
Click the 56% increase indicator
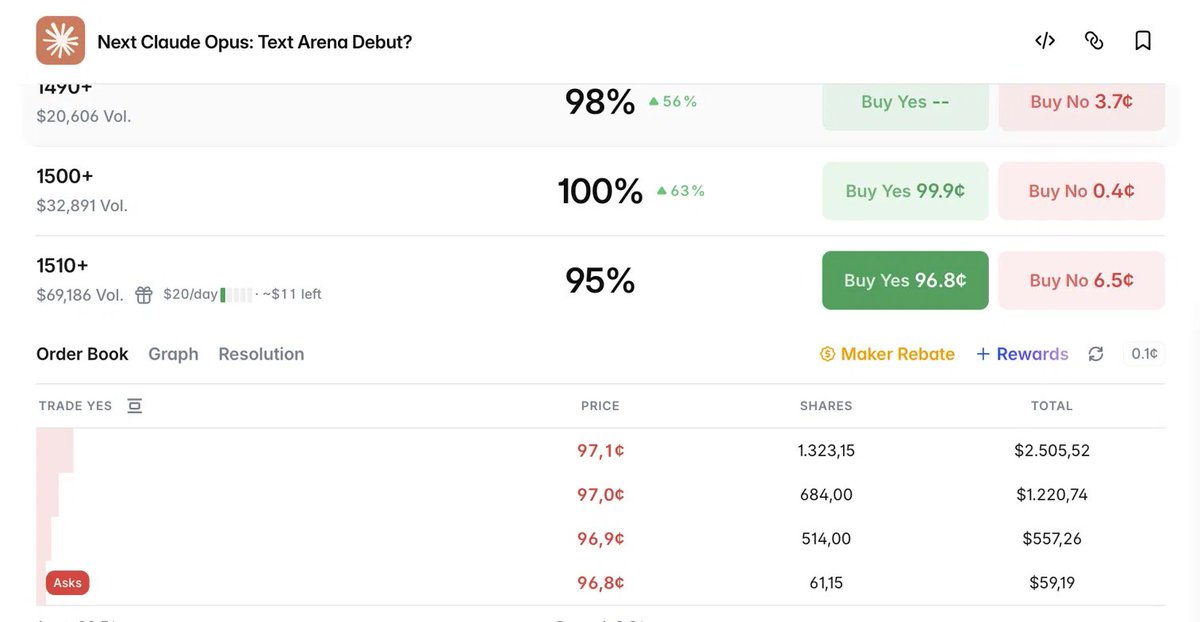click(x=673, y=102)
